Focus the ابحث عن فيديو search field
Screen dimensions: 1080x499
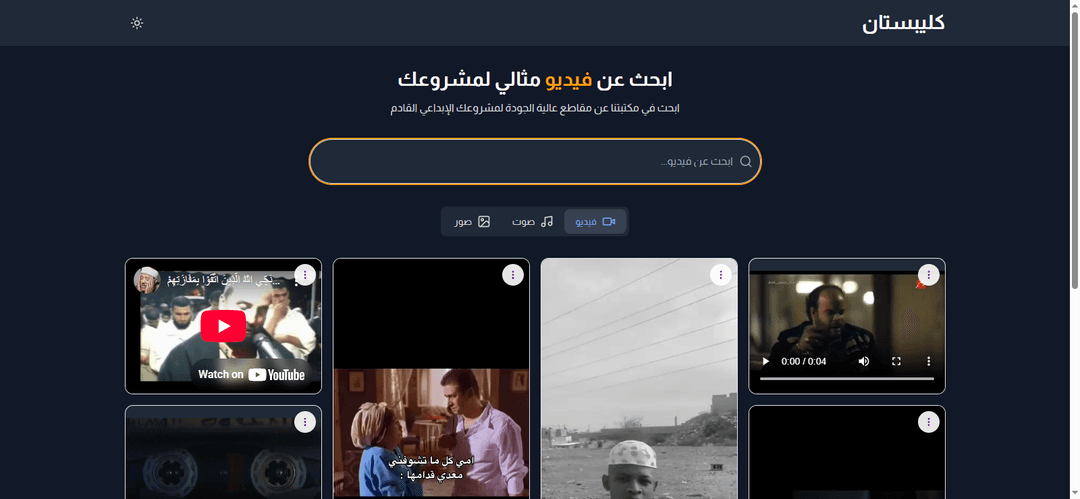(535, 161)
